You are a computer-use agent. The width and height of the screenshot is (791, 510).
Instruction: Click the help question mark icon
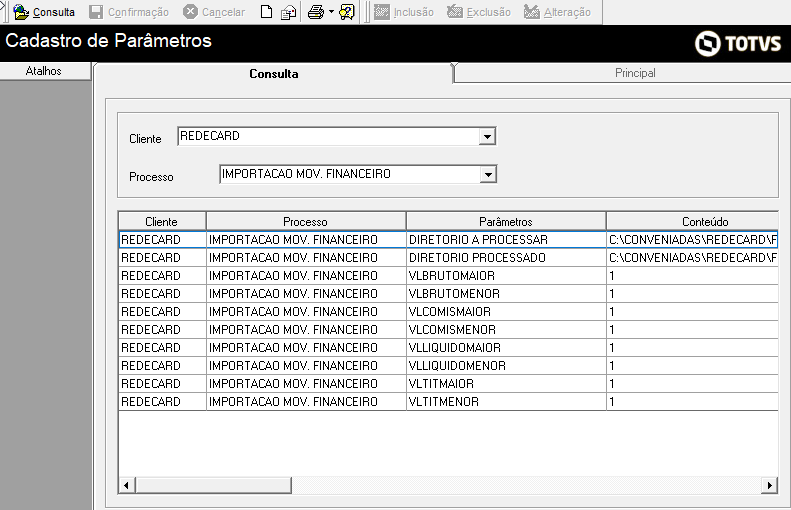347,12
